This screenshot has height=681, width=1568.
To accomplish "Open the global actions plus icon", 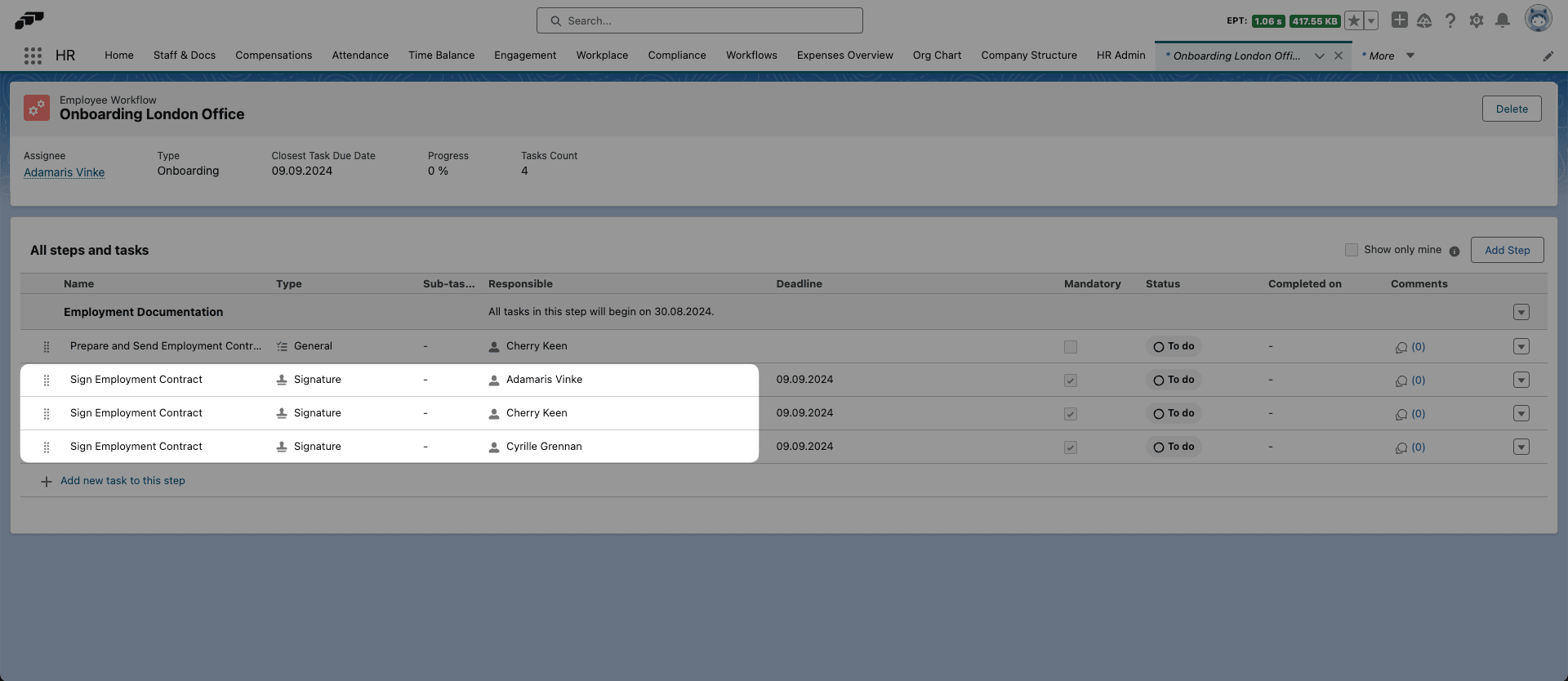I will (1400, 20).
